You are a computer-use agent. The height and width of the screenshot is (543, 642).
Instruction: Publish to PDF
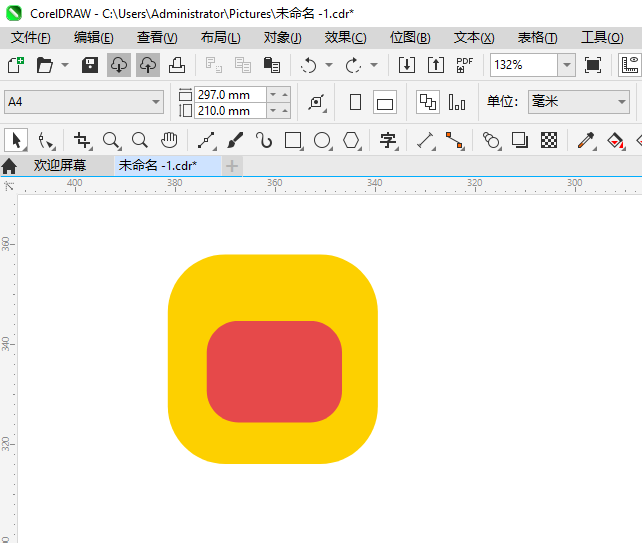[465, 65]
